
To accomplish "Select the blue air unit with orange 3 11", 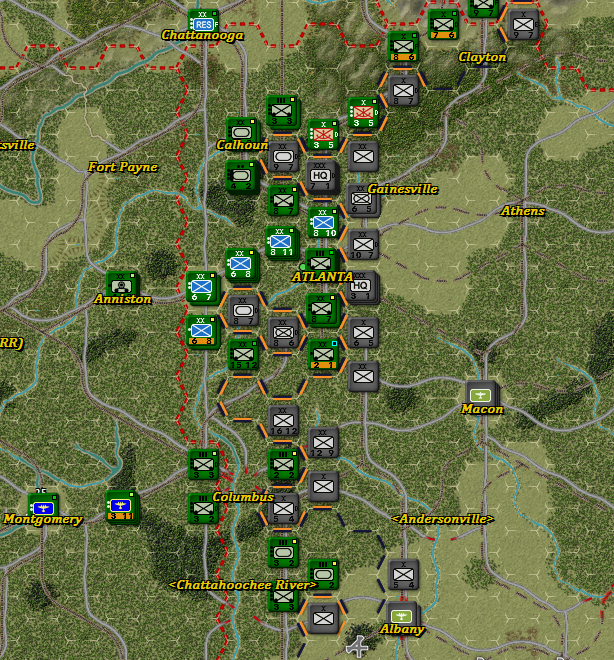I will click(121, 506).
